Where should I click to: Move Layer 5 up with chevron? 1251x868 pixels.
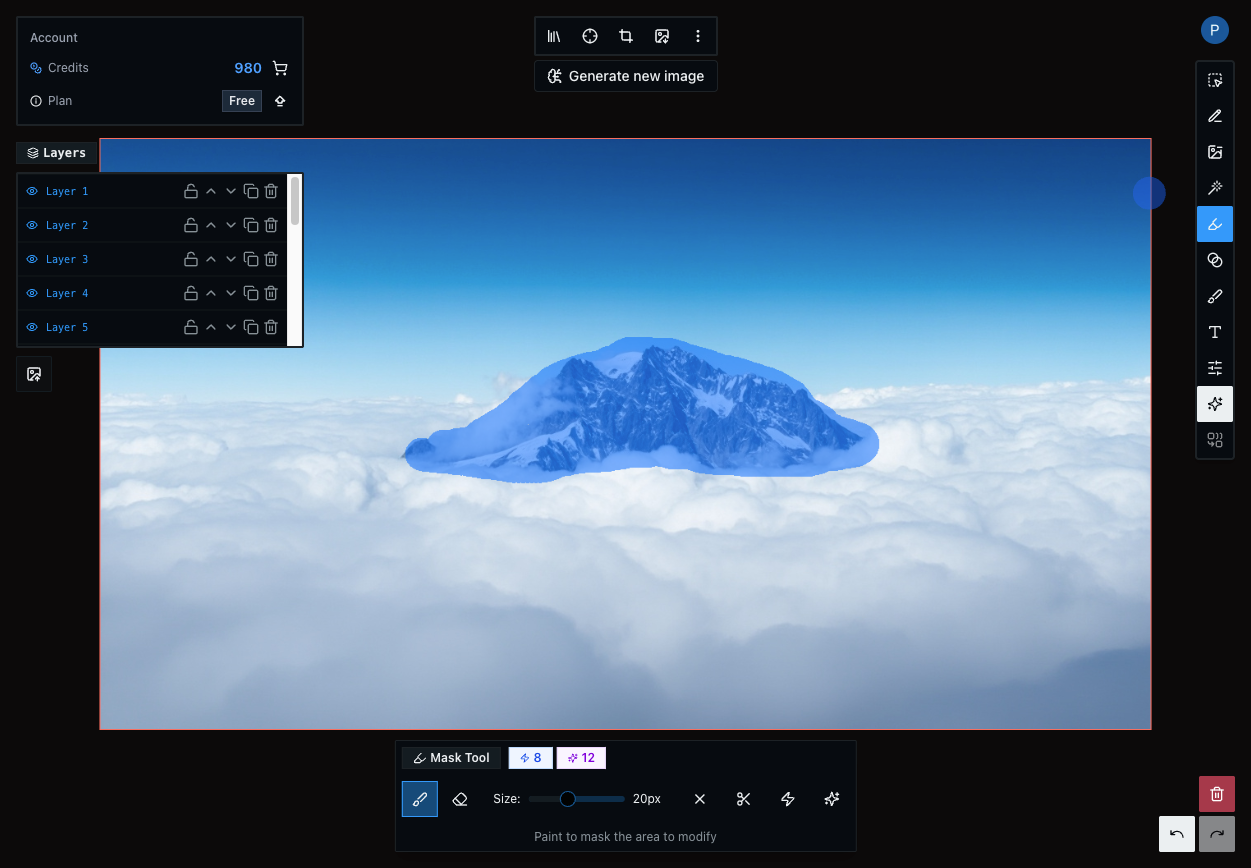(211, 327)
